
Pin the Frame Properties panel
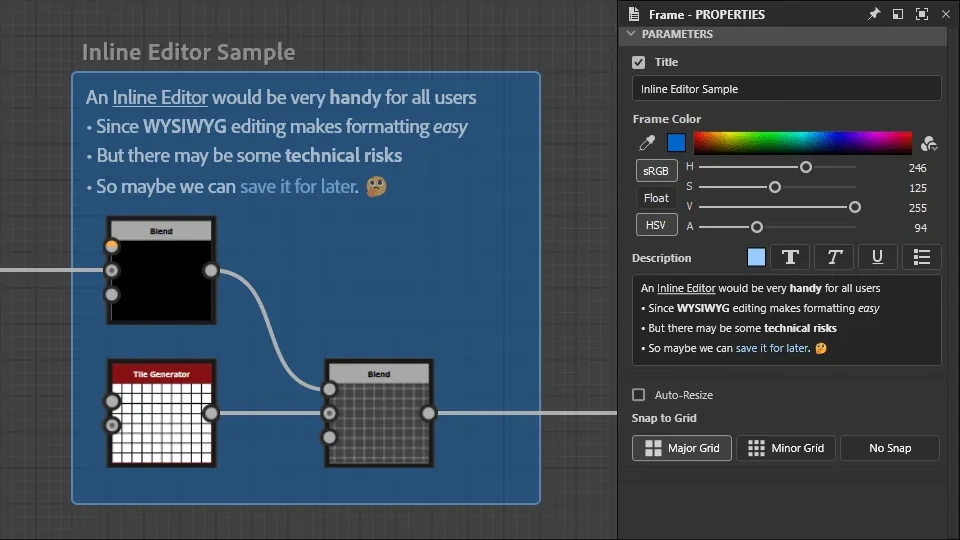click(x=874, y=14)
